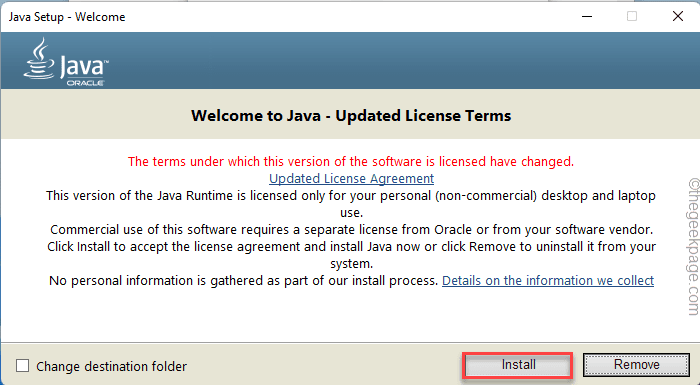Click the Java Oracle logo
The image size is (700, 385).
[x=66, y=61]
